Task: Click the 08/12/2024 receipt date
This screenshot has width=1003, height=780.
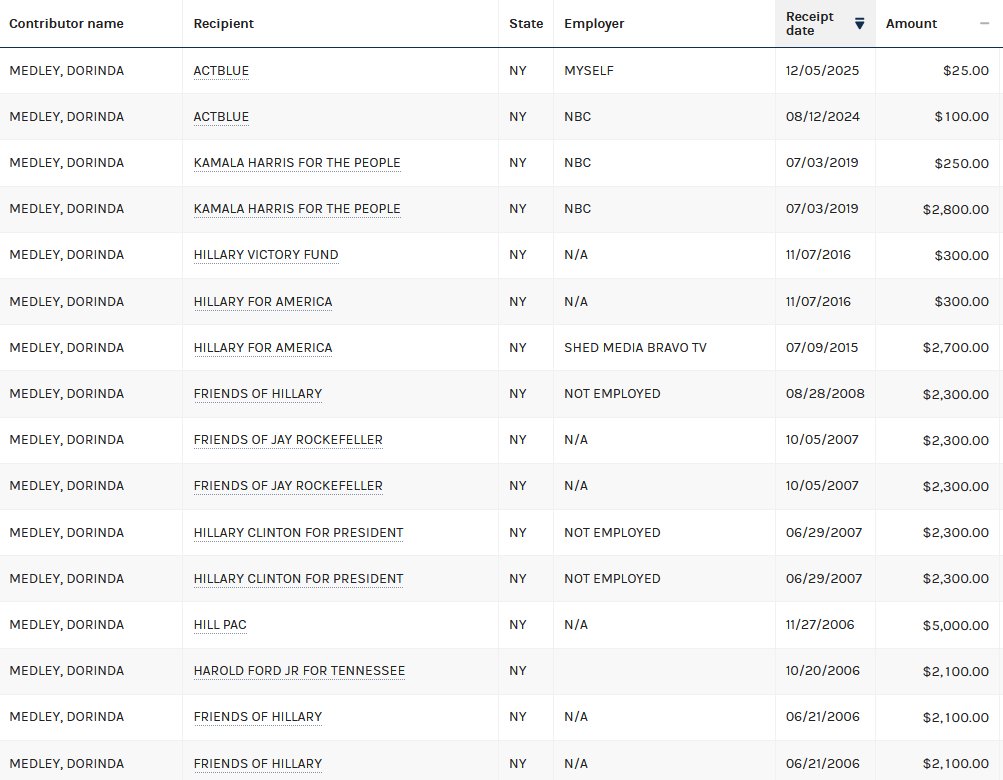Action: click(823, 117)
